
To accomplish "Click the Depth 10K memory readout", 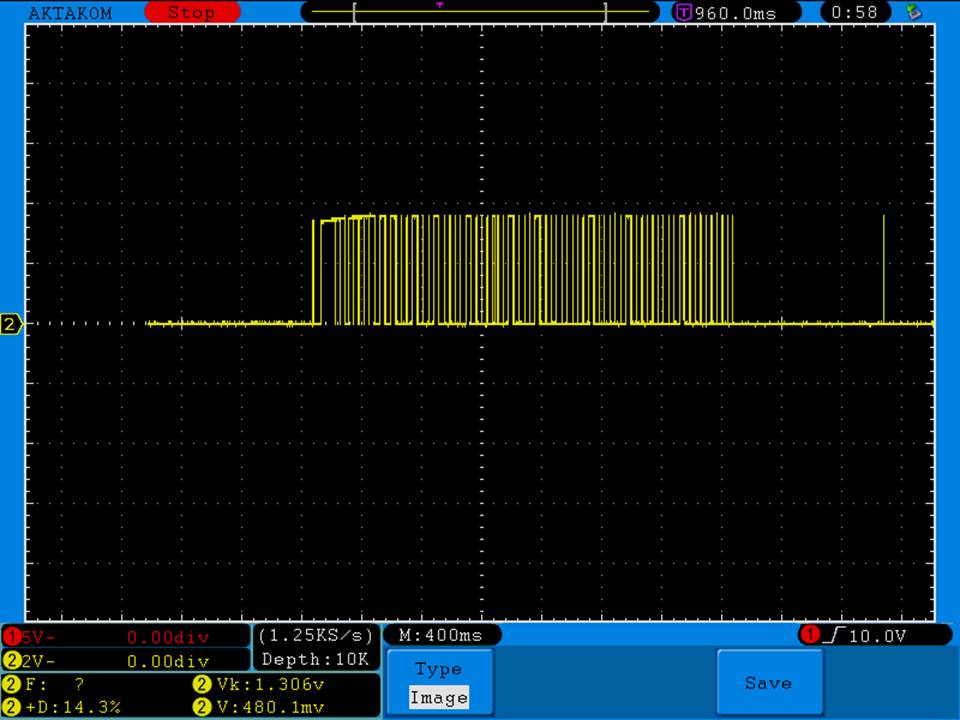I will tap(316, 659).
